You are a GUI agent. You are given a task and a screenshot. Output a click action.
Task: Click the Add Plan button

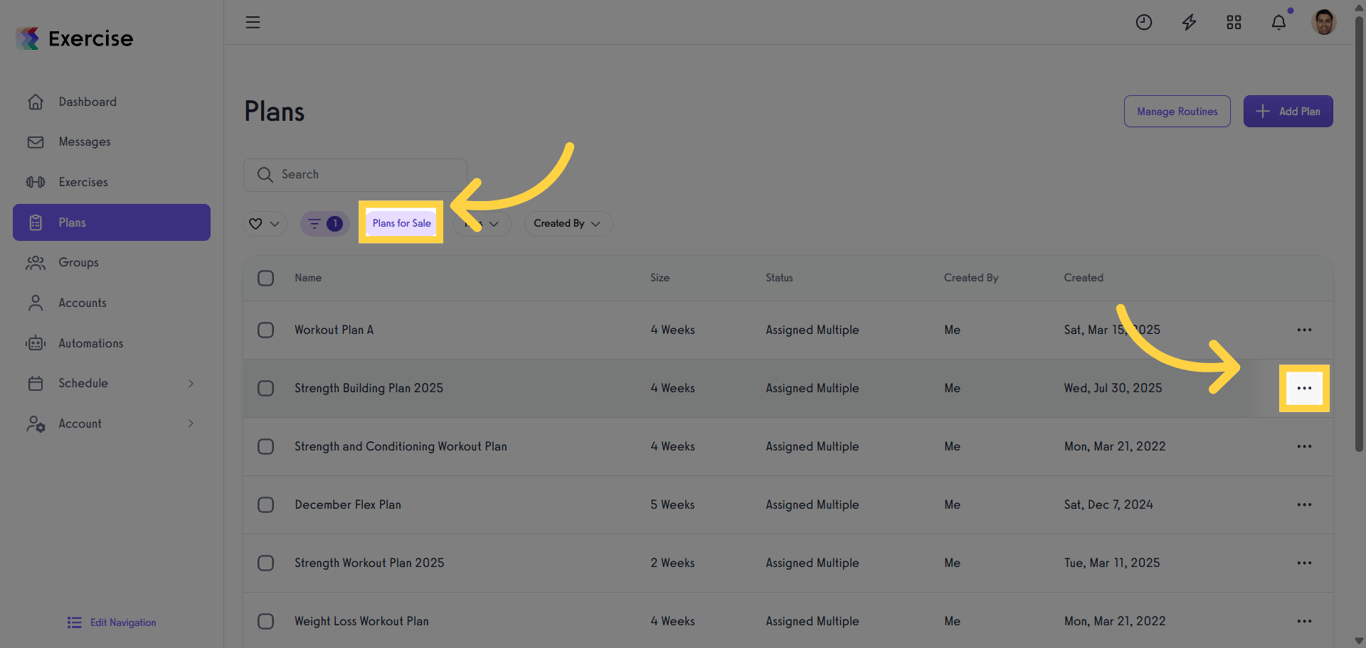tap(1288, 111)
